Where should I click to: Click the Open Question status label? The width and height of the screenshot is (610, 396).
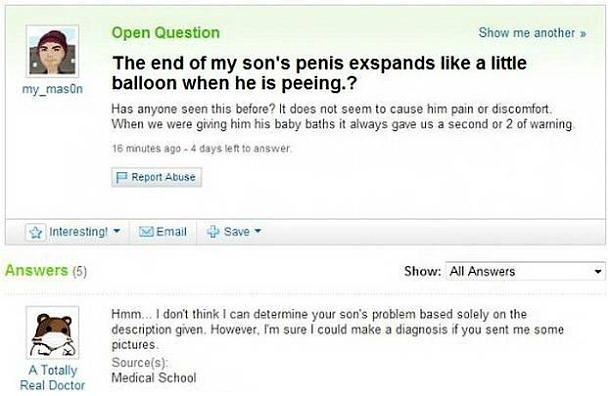(166, 33)
